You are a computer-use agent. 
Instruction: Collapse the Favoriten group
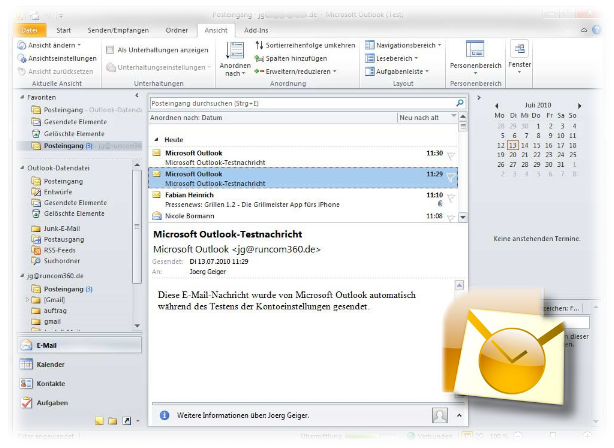click(x=22, y=97)
